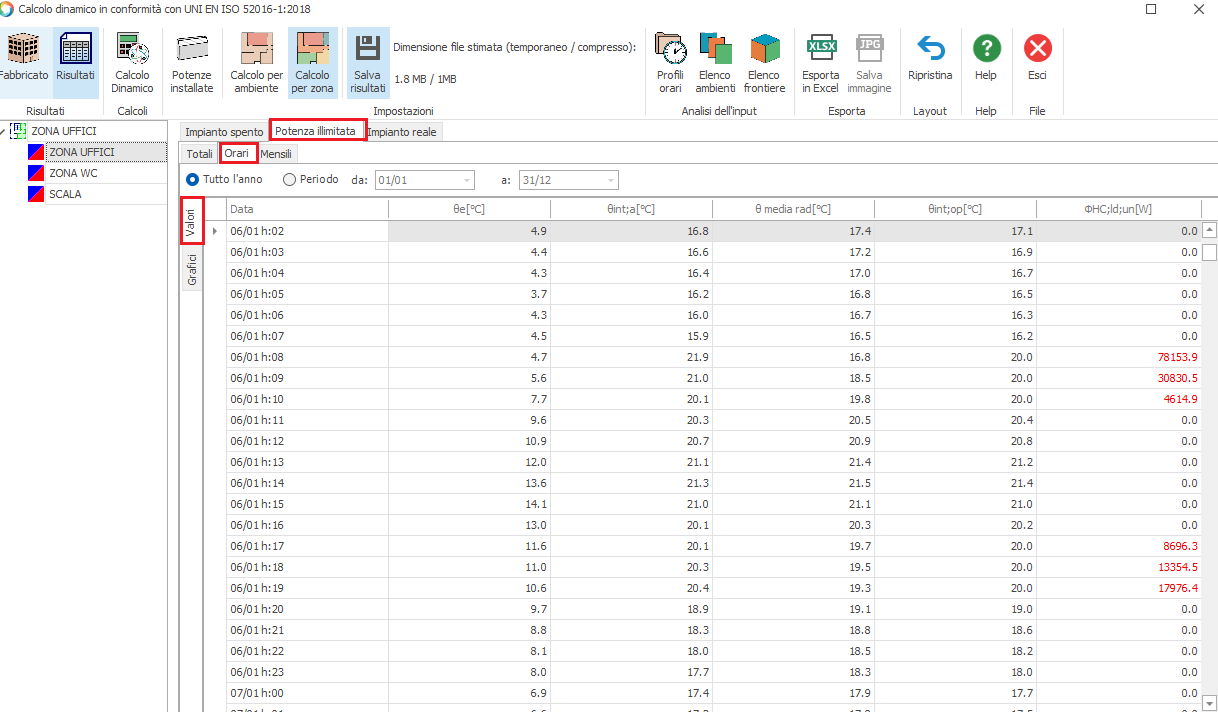Open the 'da' start date dropdown
Screen dimensions: 1218x712
point(466,180)
